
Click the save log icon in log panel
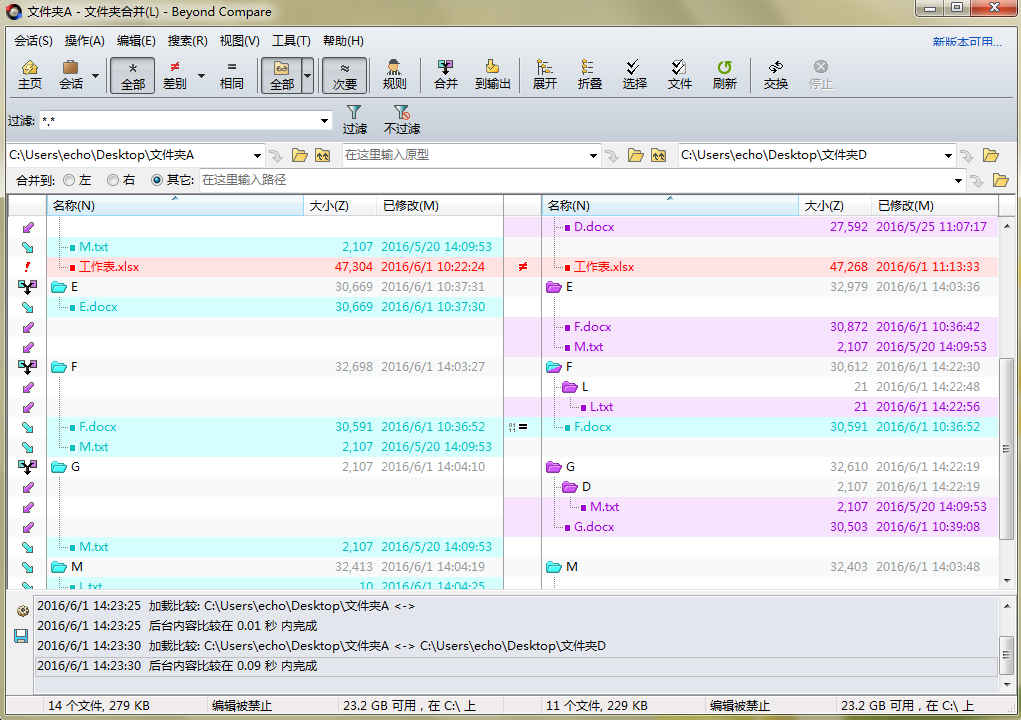point(20,636)
